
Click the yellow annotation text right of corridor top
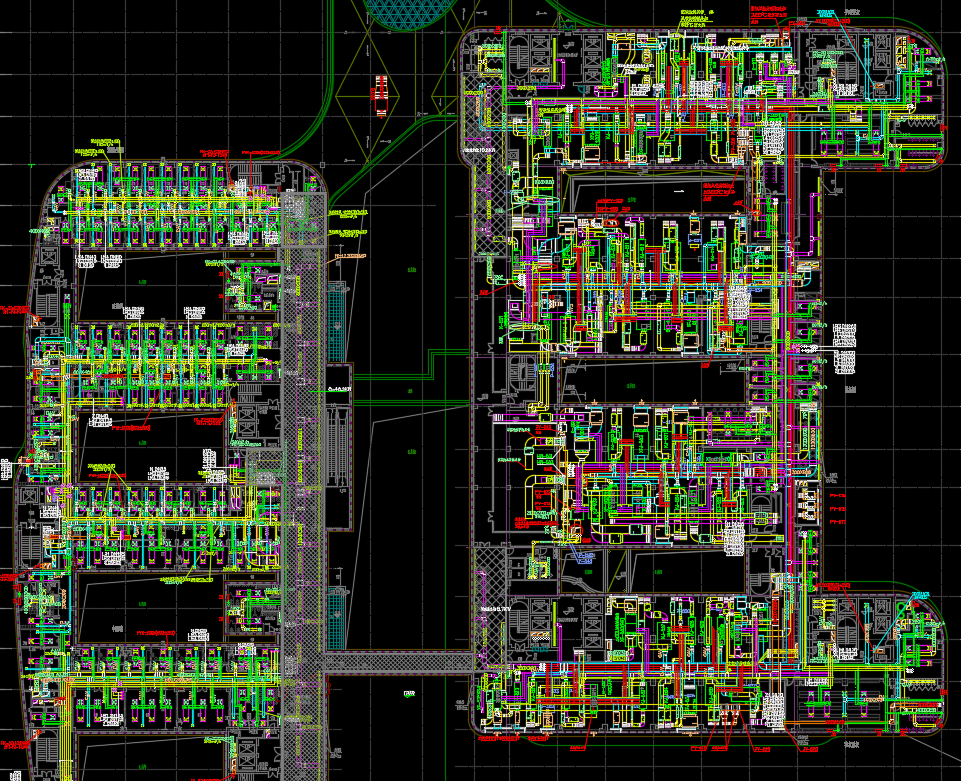point(348,213)
